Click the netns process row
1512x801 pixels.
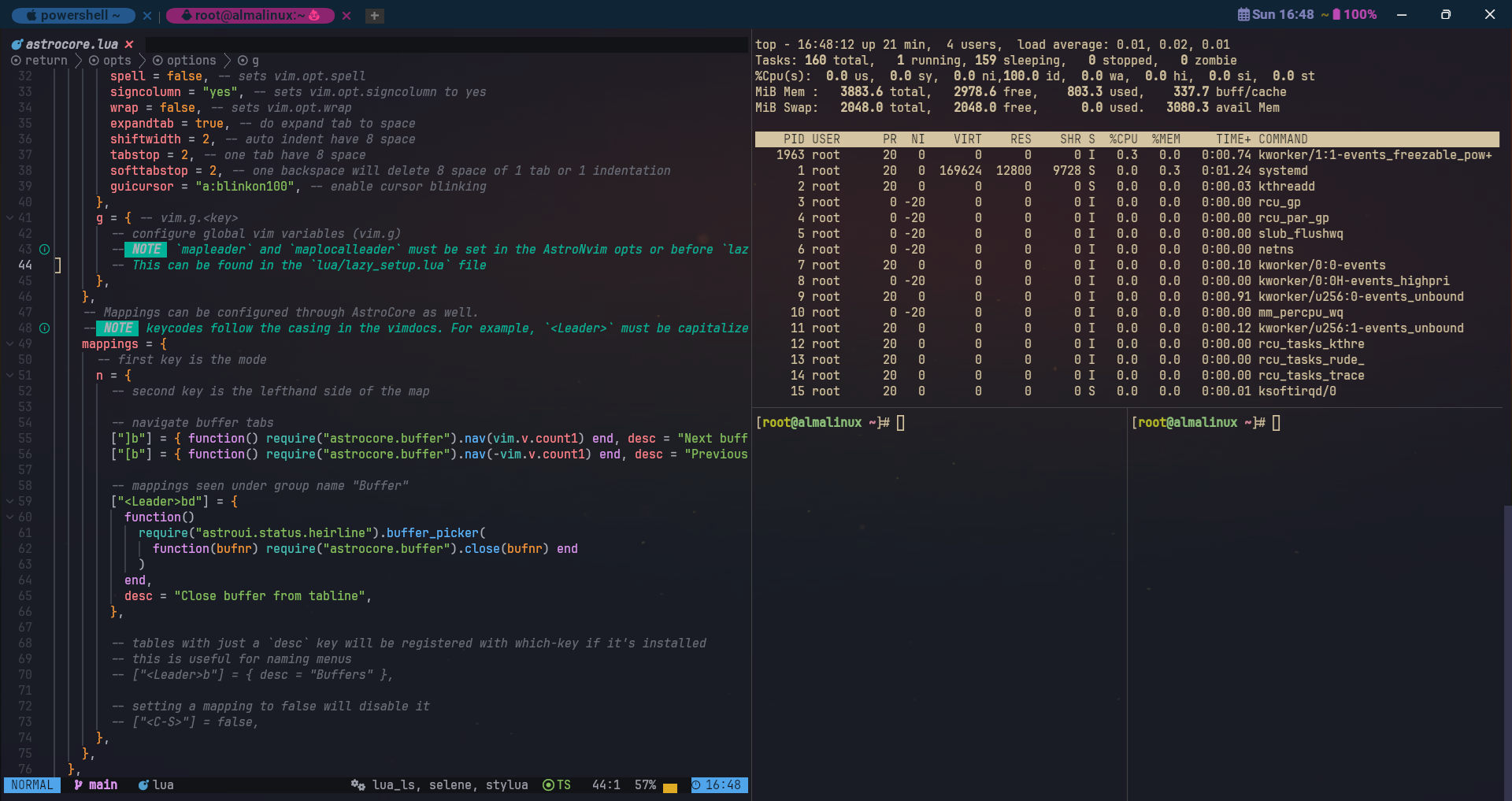point(1127,249)
